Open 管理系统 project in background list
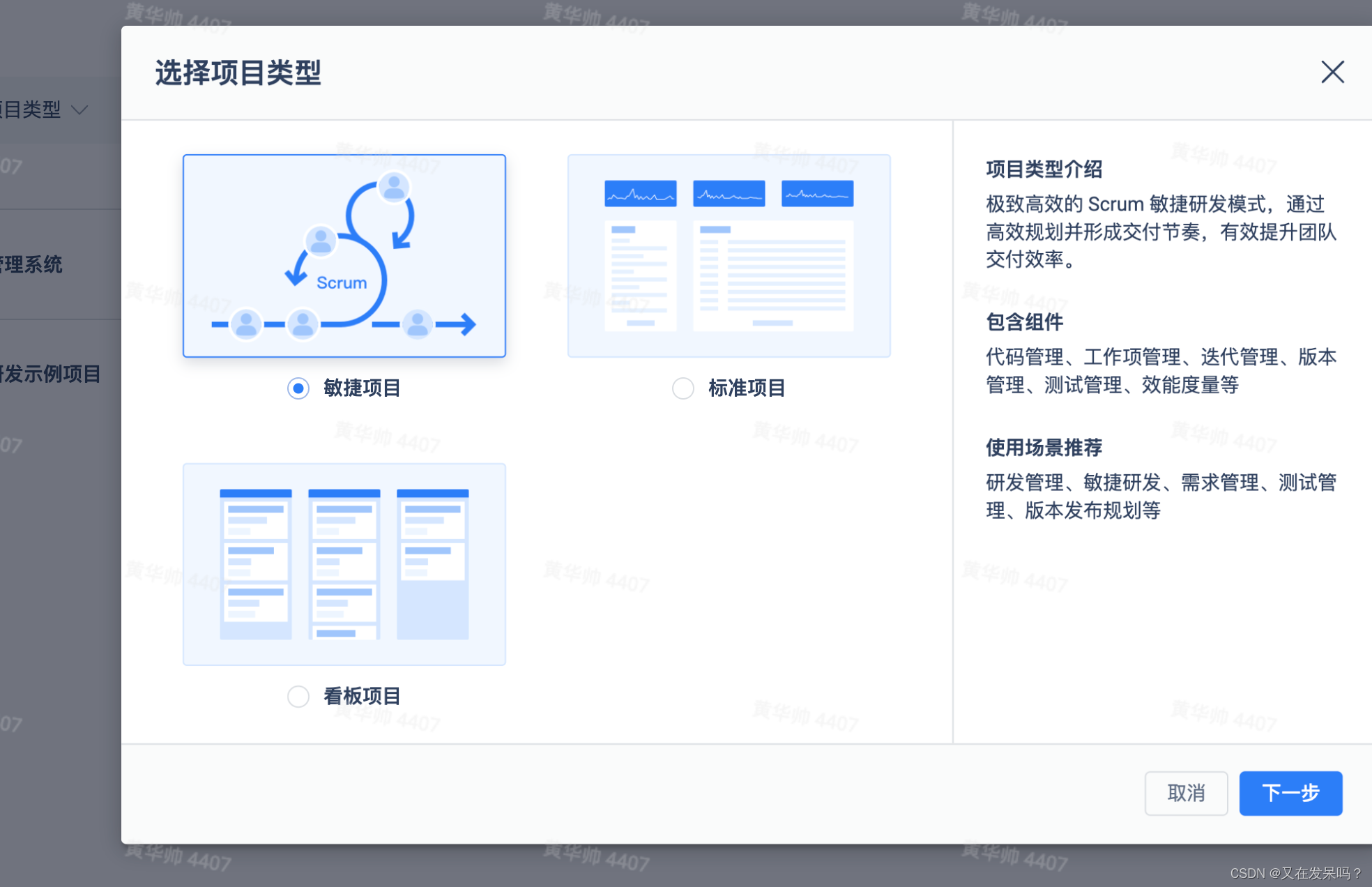This screenshot has height=887, width=1372. point(31,264)
